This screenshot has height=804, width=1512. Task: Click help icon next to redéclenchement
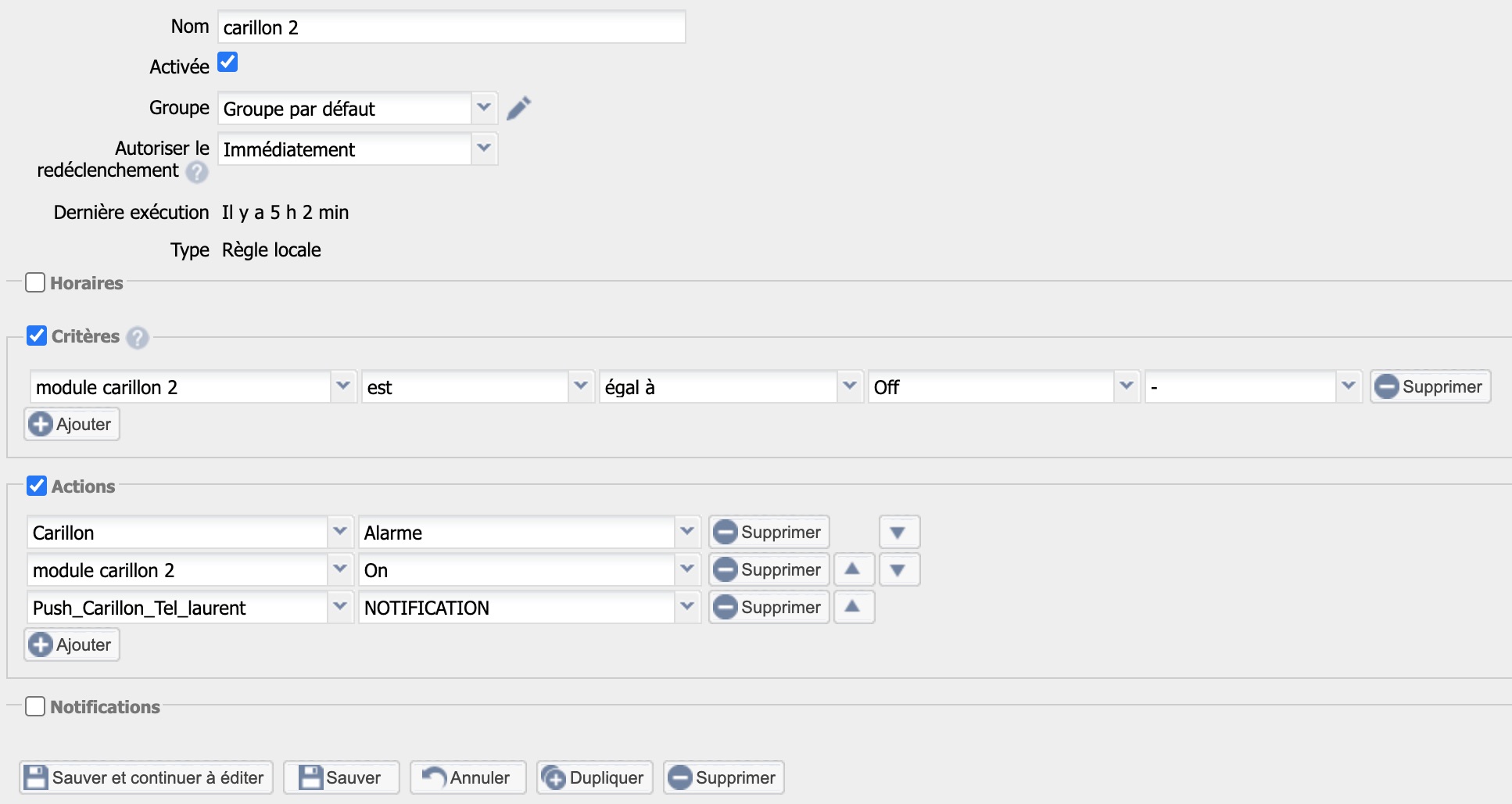point(197,172)
